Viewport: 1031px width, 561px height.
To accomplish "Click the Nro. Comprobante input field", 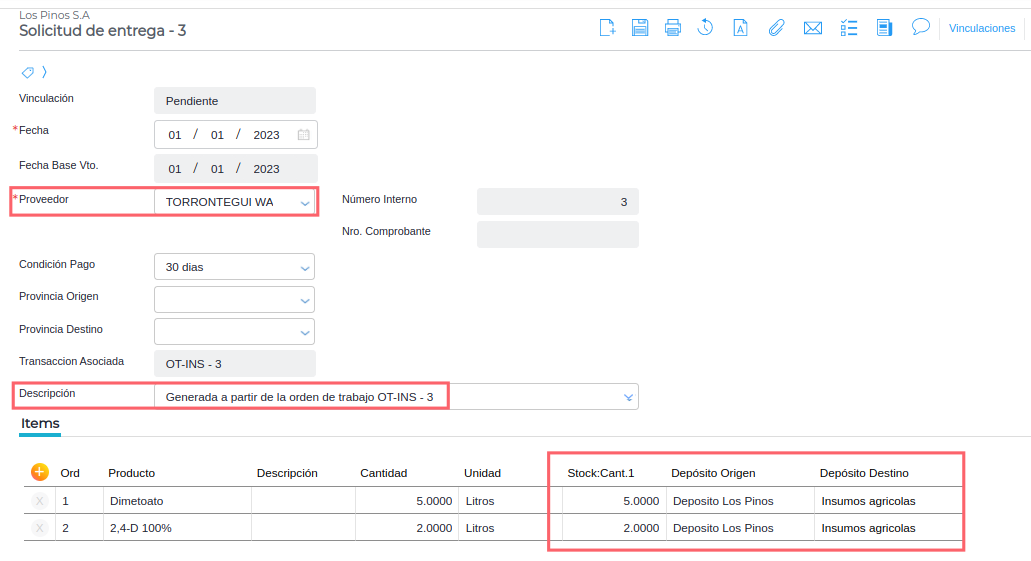I will 557,234.
